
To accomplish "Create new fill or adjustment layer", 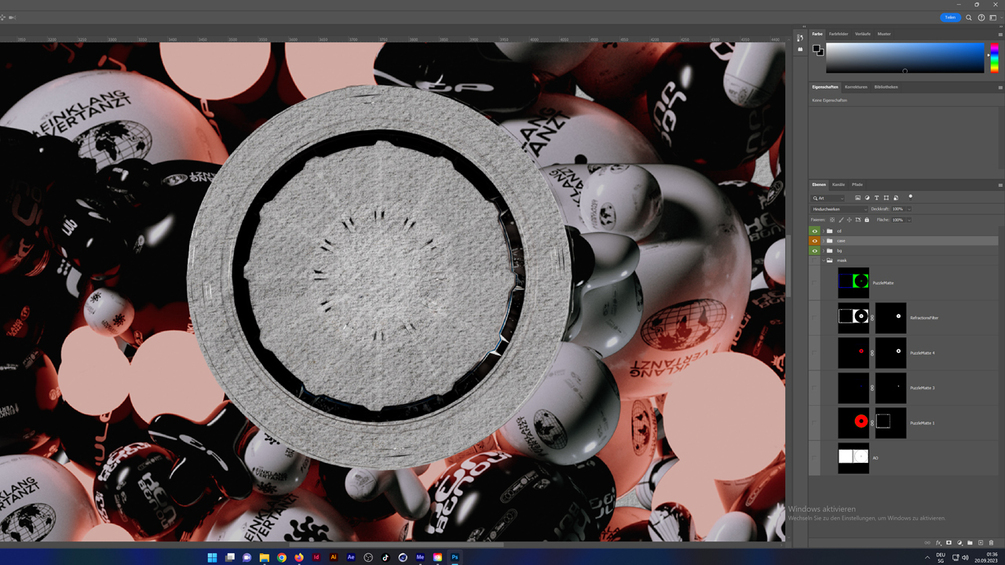I will click(x=959, y=543).
